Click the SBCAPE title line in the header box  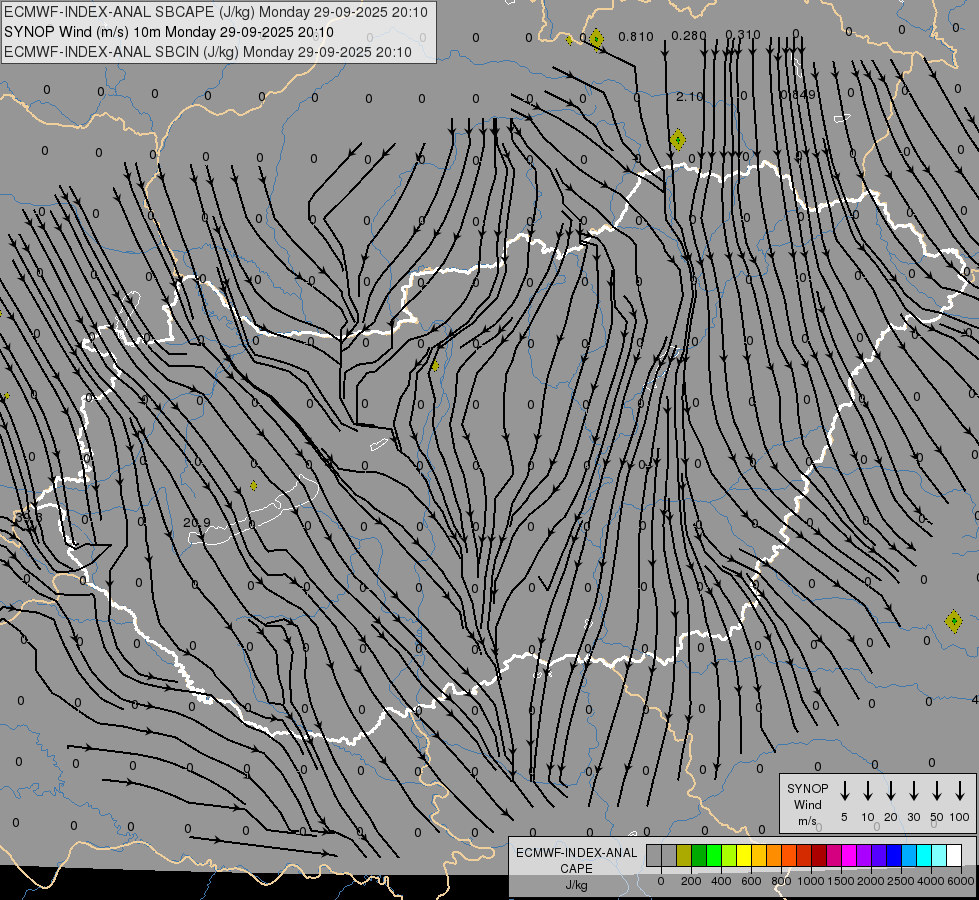[216, 12]
